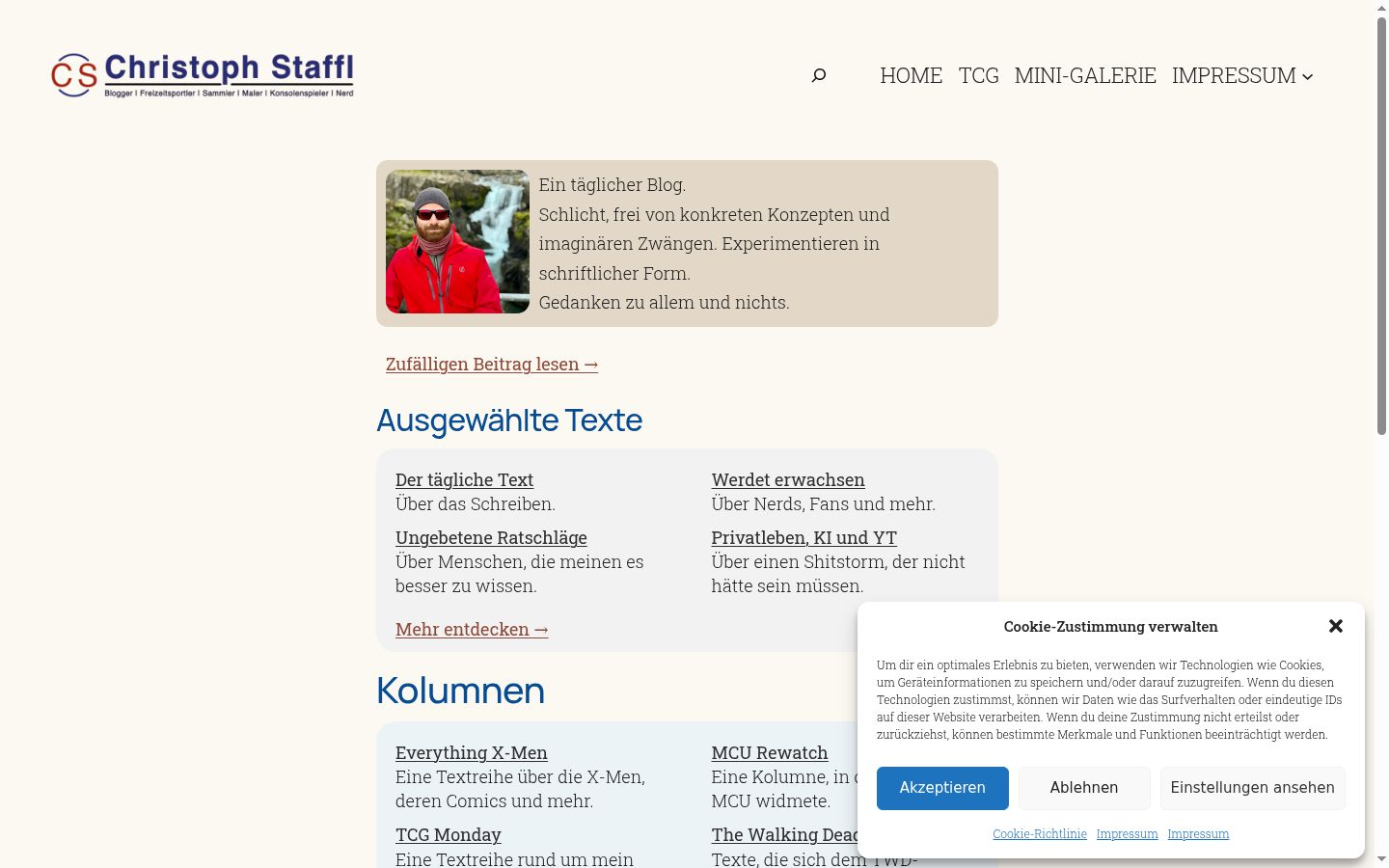Click the Ausgewählte Texte heading

click(x=509, y=420)
